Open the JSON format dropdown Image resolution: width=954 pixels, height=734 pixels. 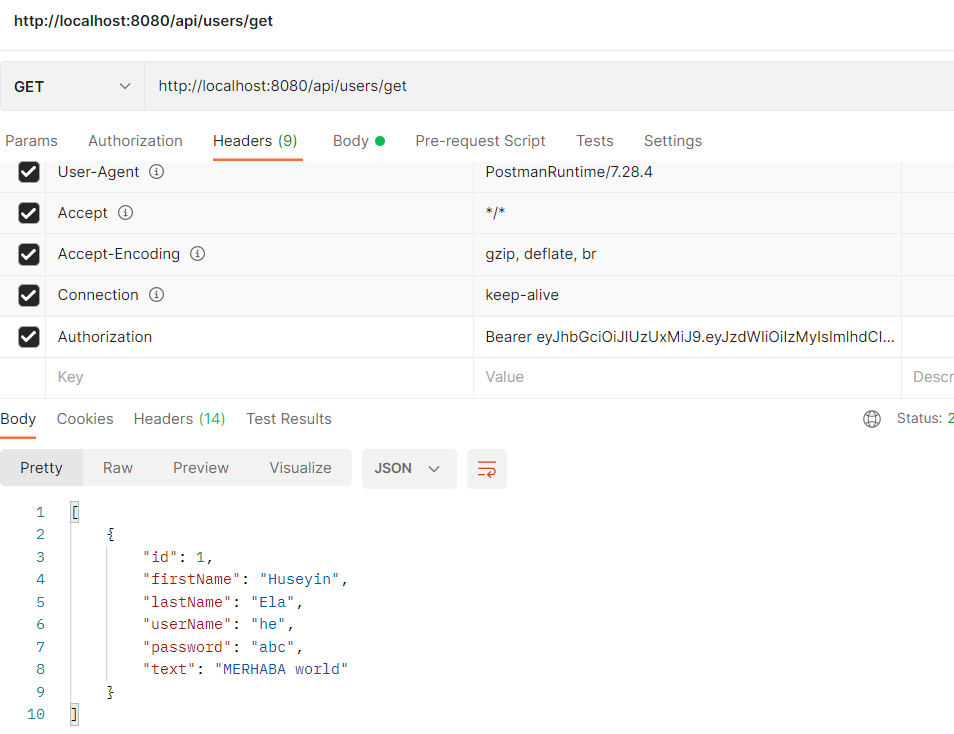pyautogui.click(x=409, y=469)
